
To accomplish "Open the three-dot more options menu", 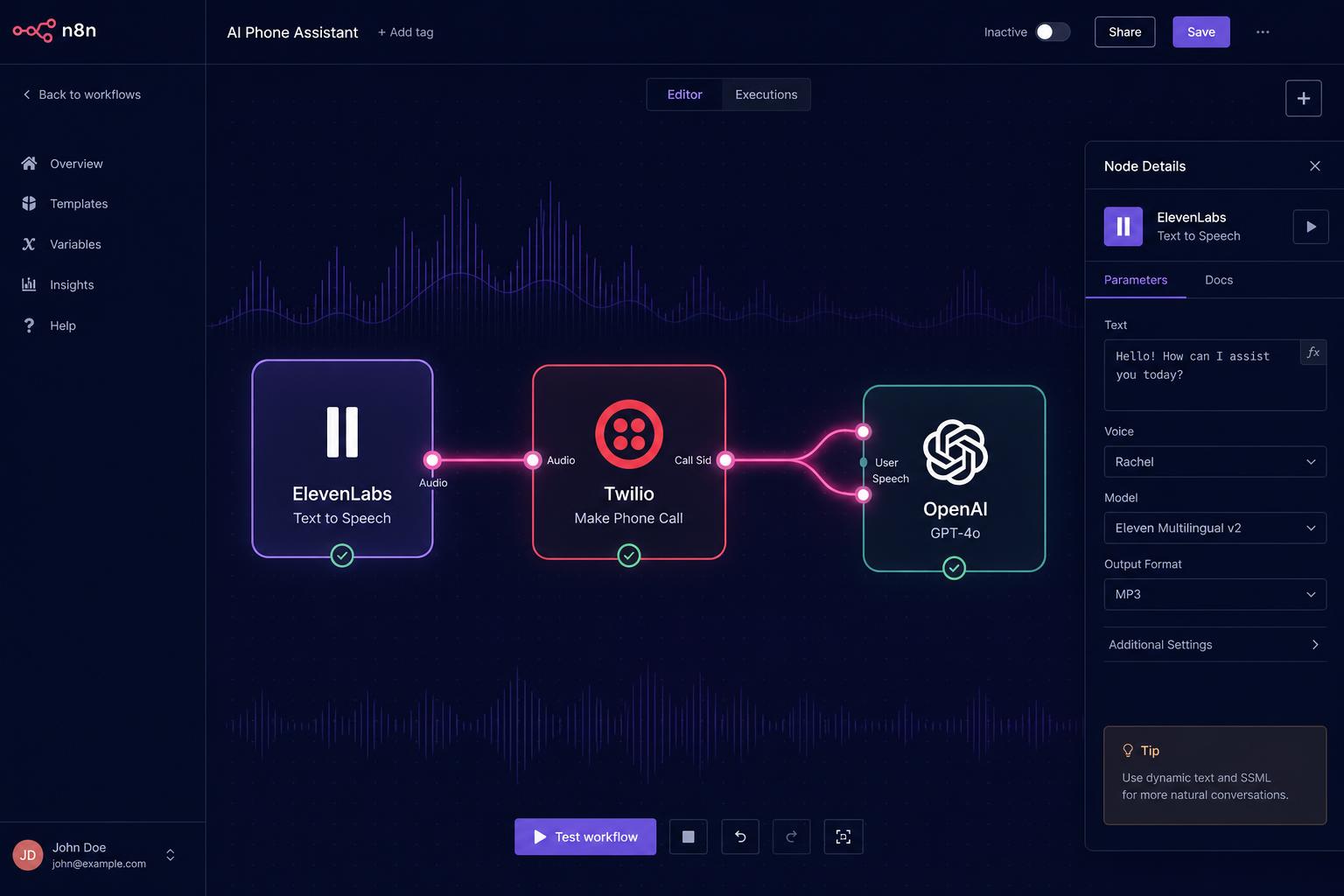I will click(x=1263, y=32).
